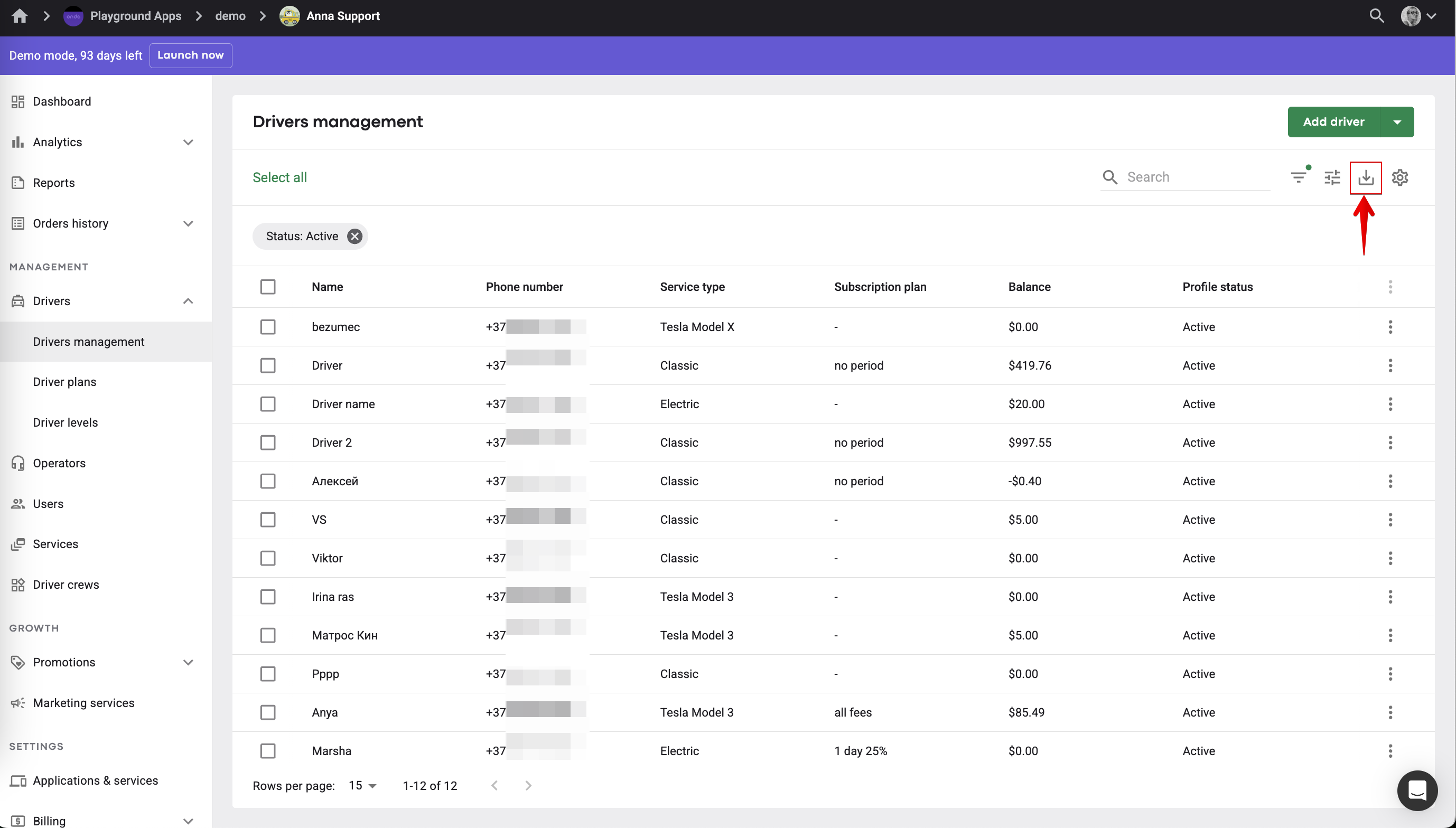1456x828 pixels.
Task: Open table settings gear icon
Action: coord(1399,177)
